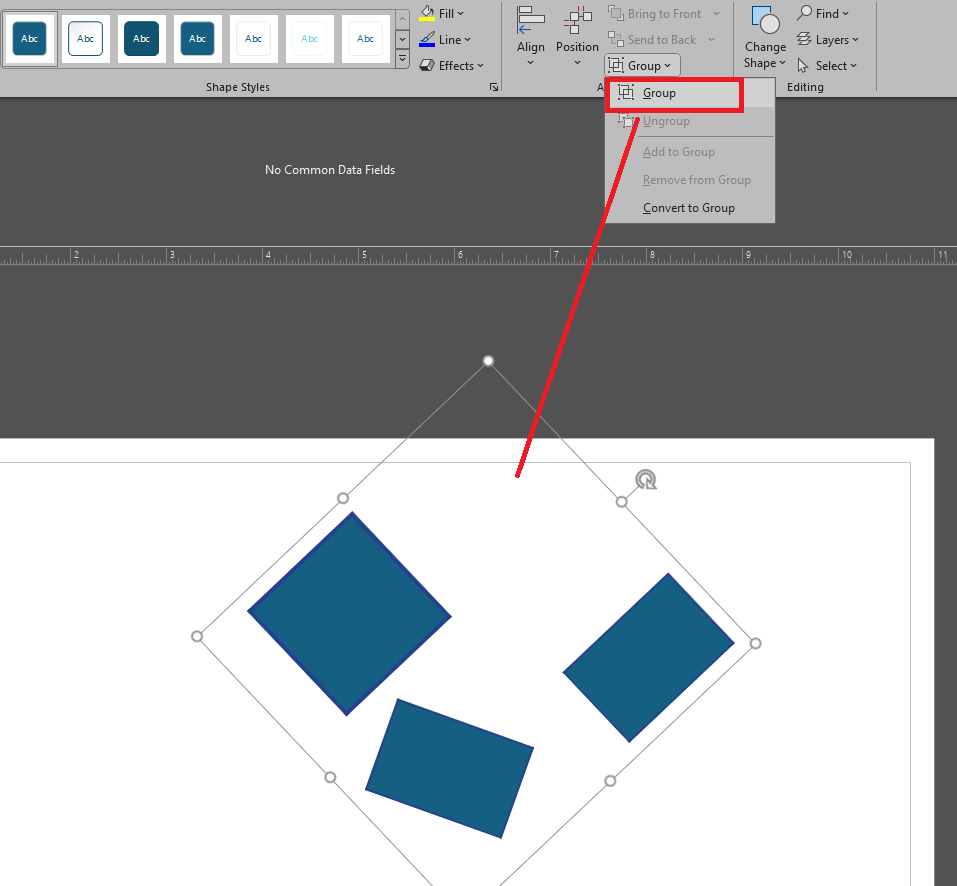Apply the third dark Abc shape style

142,38
